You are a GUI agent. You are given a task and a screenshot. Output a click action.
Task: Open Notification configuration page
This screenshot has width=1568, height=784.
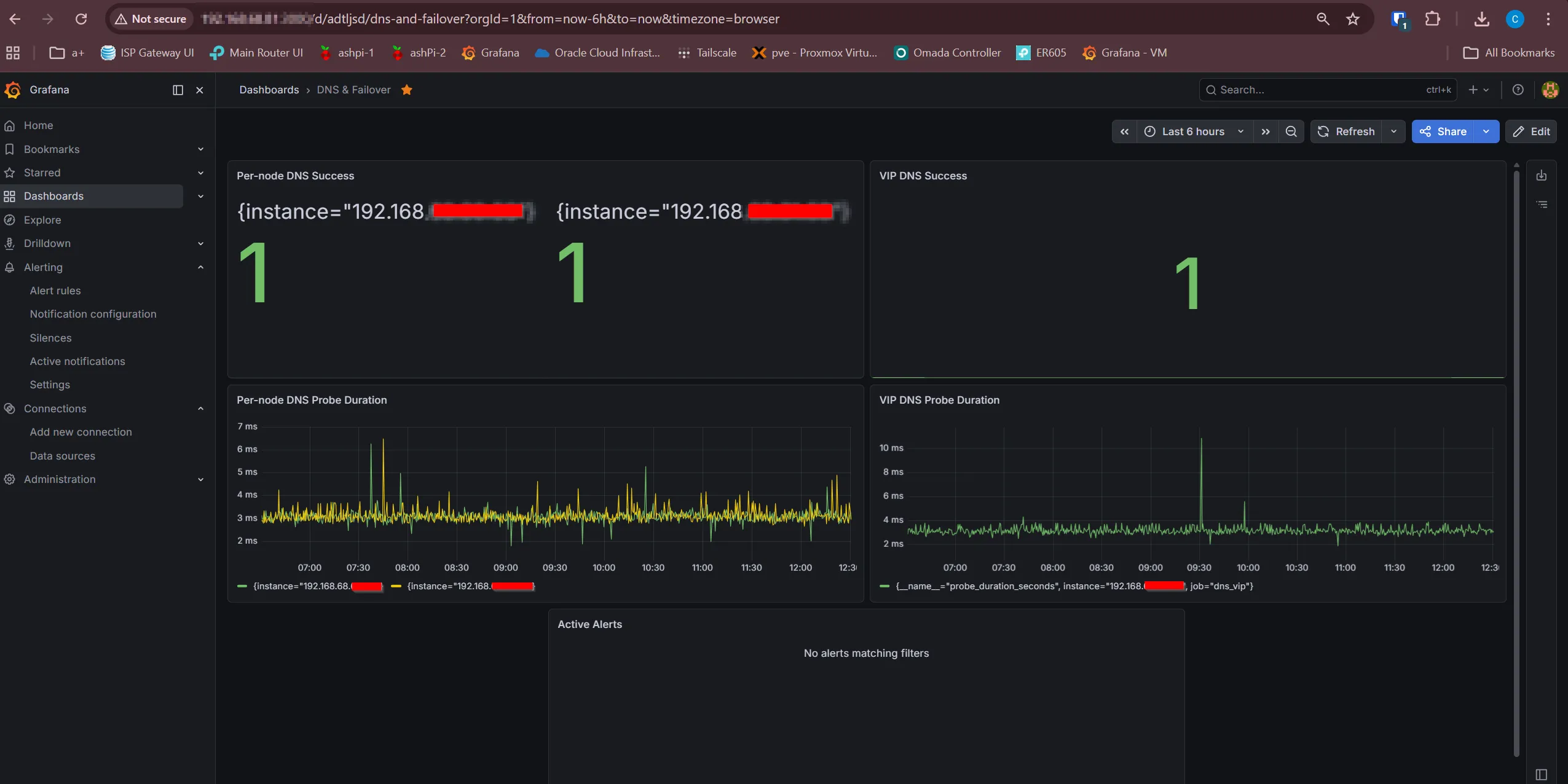click(x=93, y=314)
